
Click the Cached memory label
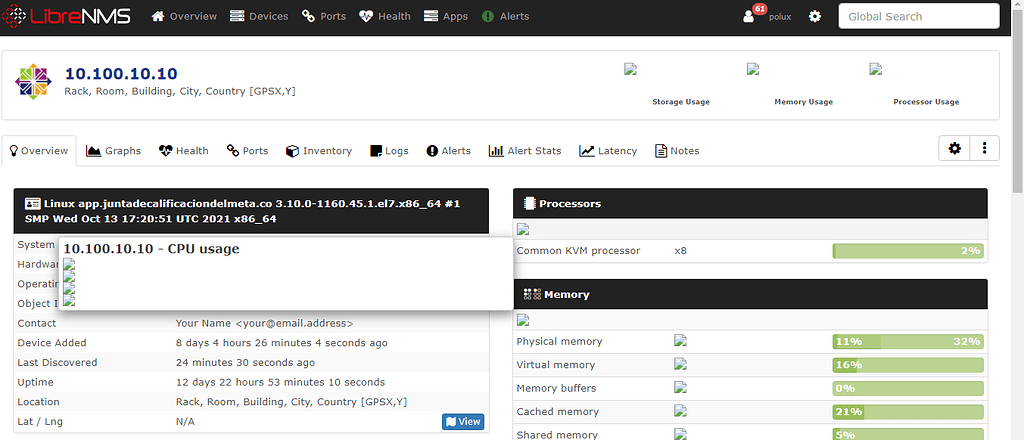pos(558,412)
